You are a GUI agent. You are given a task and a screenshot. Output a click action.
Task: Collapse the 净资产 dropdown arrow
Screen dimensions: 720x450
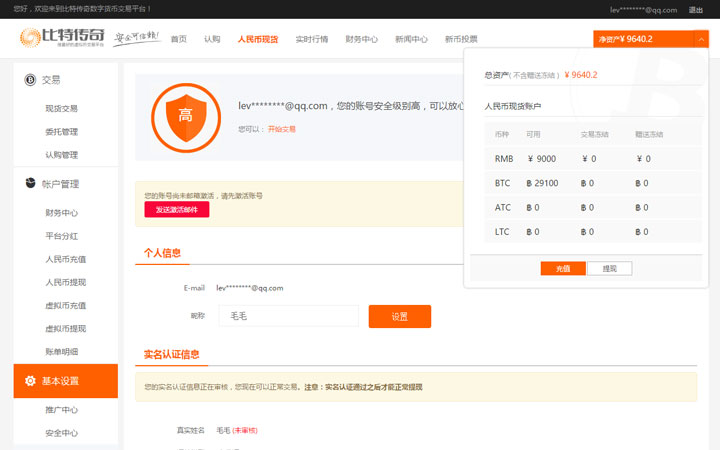701,39
